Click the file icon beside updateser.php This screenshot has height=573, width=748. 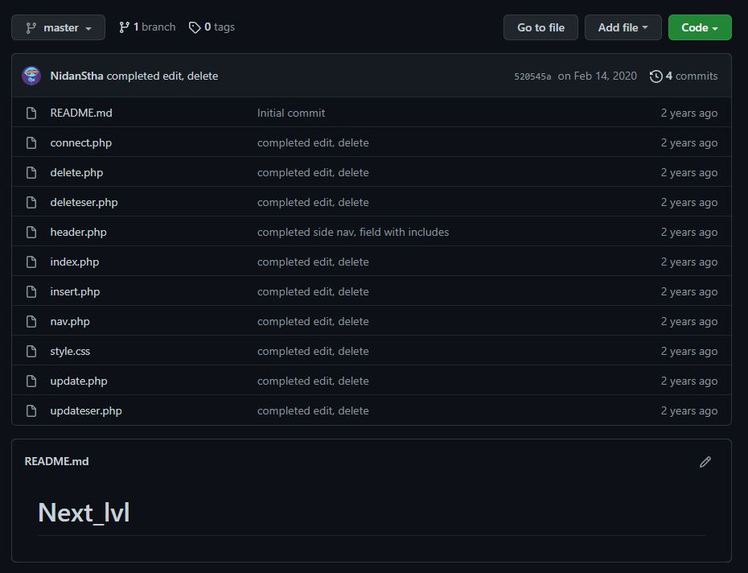(31, 411)
